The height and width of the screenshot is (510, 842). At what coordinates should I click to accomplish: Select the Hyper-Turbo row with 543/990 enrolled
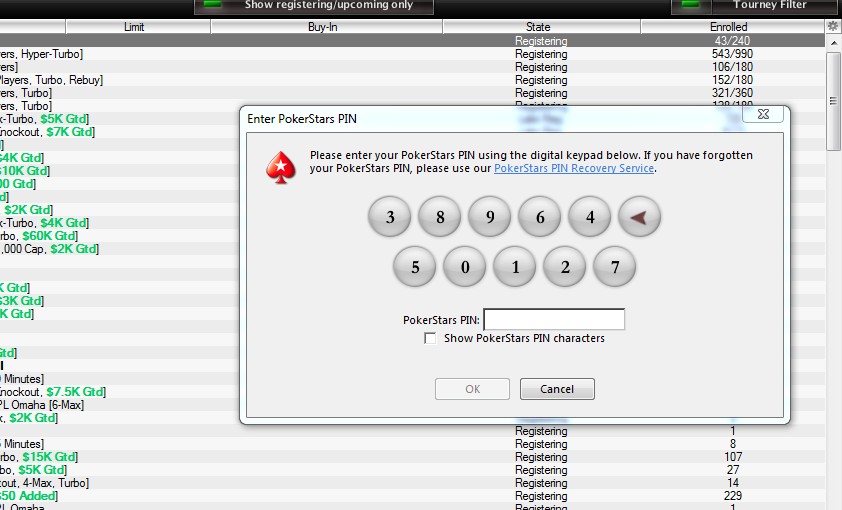coord(412,54)
